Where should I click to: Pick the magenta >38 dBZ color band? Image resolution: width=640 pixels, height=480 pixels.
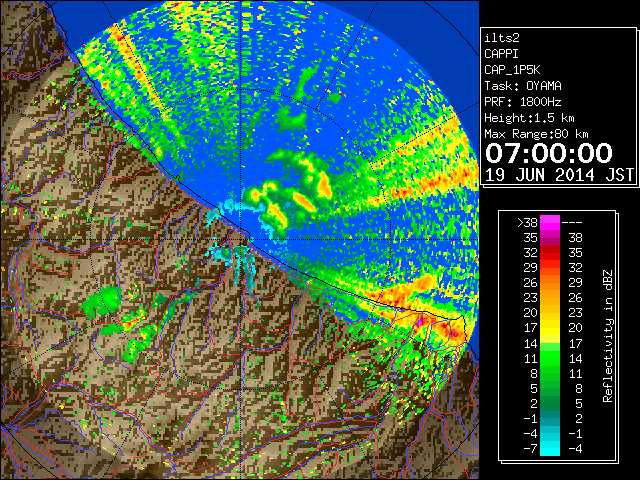(550, 222)
